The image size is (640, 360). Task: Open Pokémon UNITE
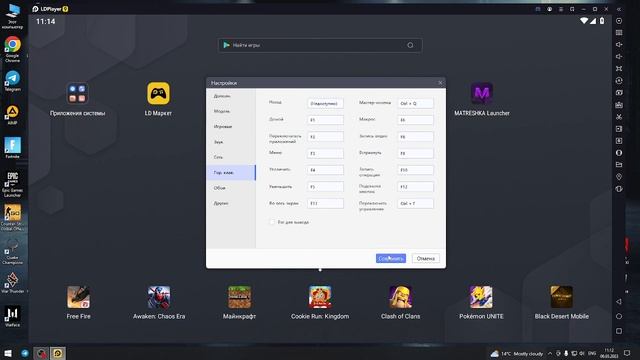click(x=481, y=297)
